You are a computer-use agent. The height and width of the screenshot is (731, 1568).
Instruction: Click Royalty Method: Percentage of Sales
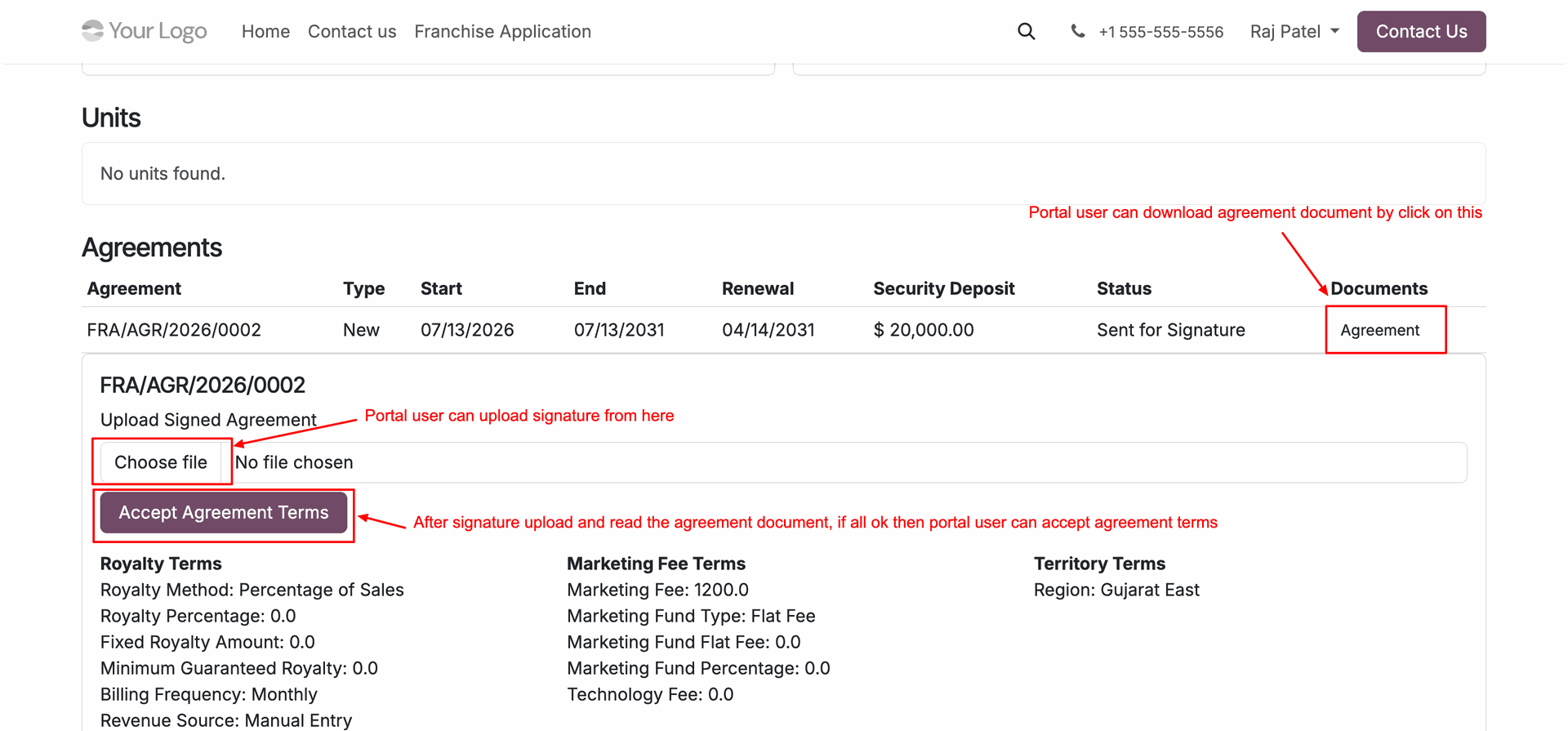click(x=252, y=590)
